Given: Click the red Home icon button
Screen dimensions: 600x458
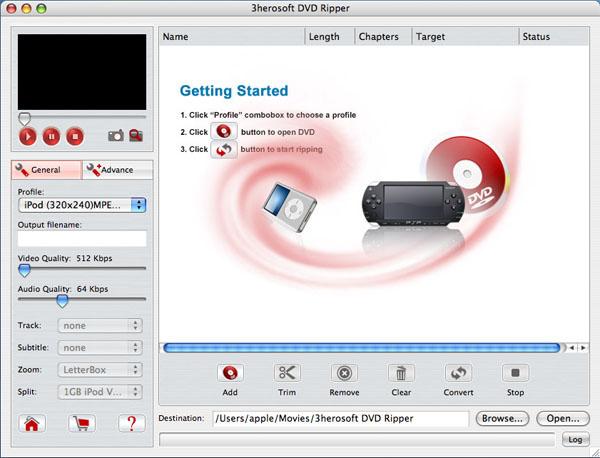Looking at the screenshot, I should (x=32, y=423).
